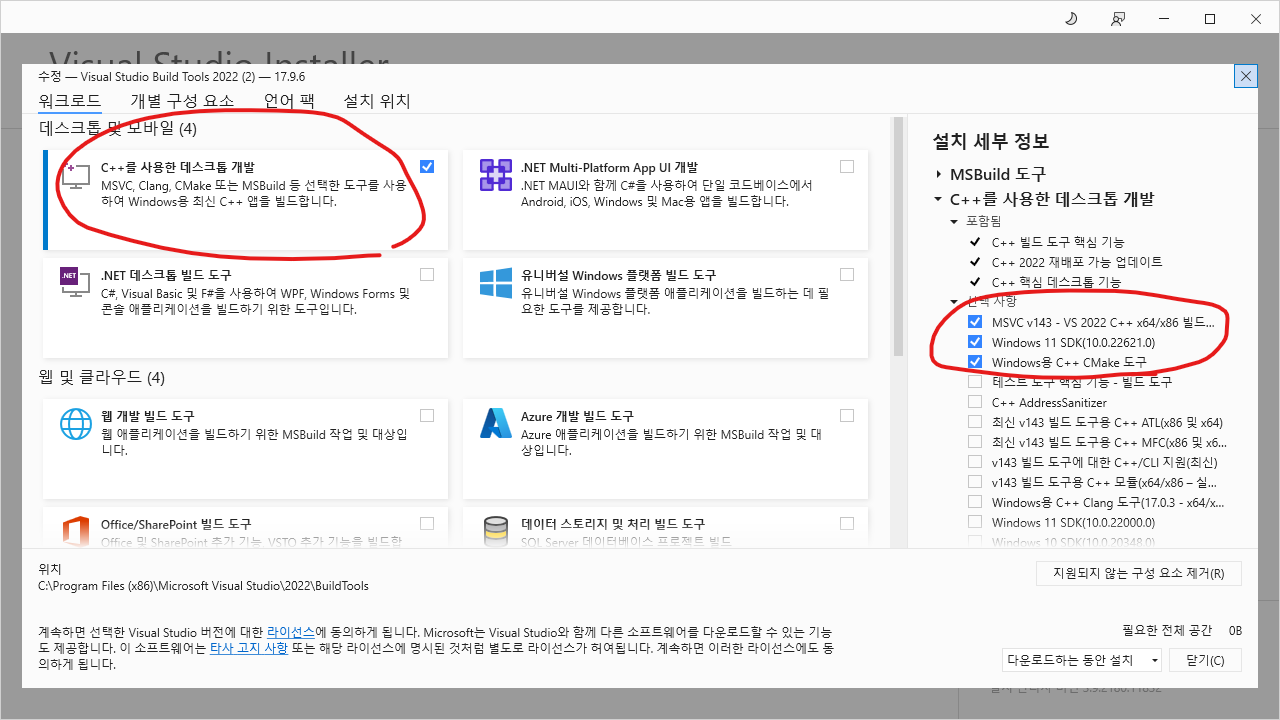Close the modify dialog with X

click(1245, 76)
